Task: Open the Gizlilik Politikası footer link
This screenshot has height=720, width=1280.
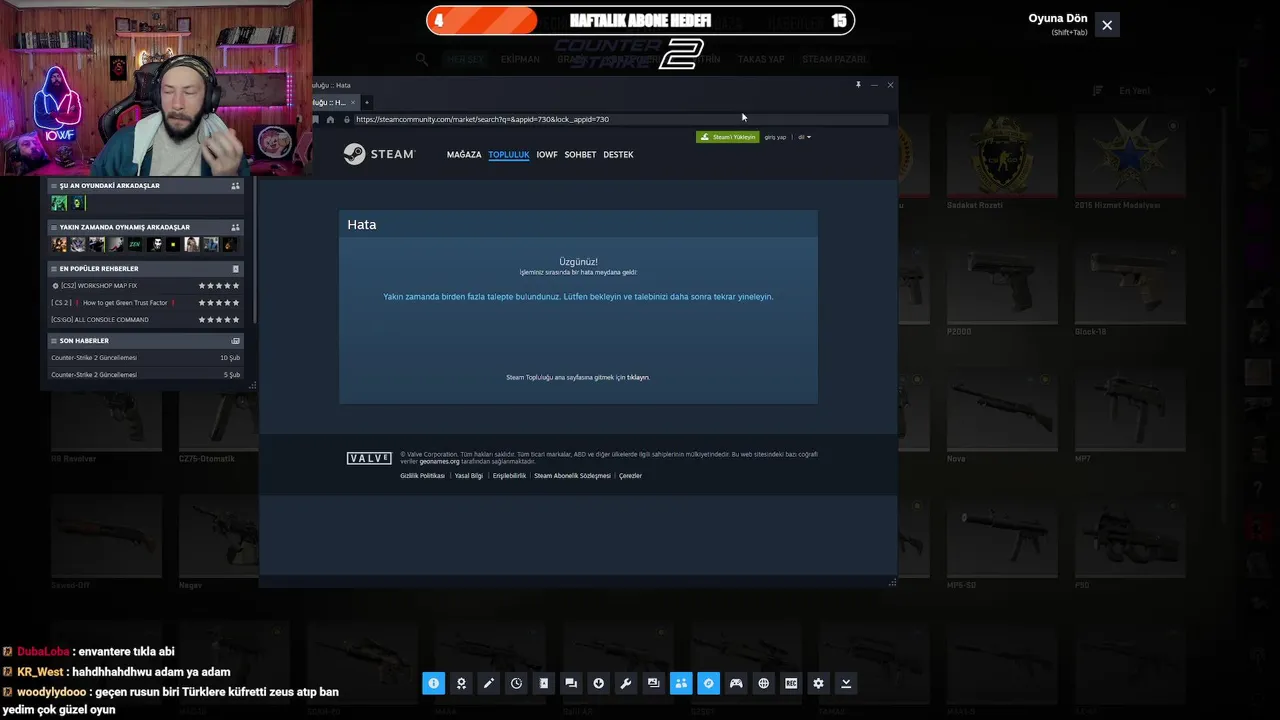Action: pos(422,476)
